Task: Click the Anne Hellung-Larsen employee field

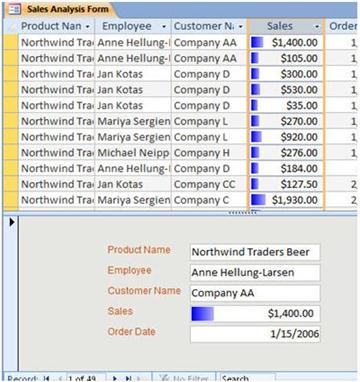Action: pos(255,273)
